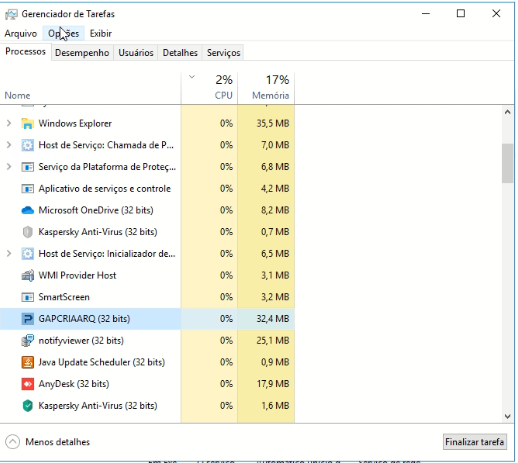Maximize the Gerenciador de Tarefas window
Screen dimensions: 518x463
pyautogui.click(x=461, y=14)
